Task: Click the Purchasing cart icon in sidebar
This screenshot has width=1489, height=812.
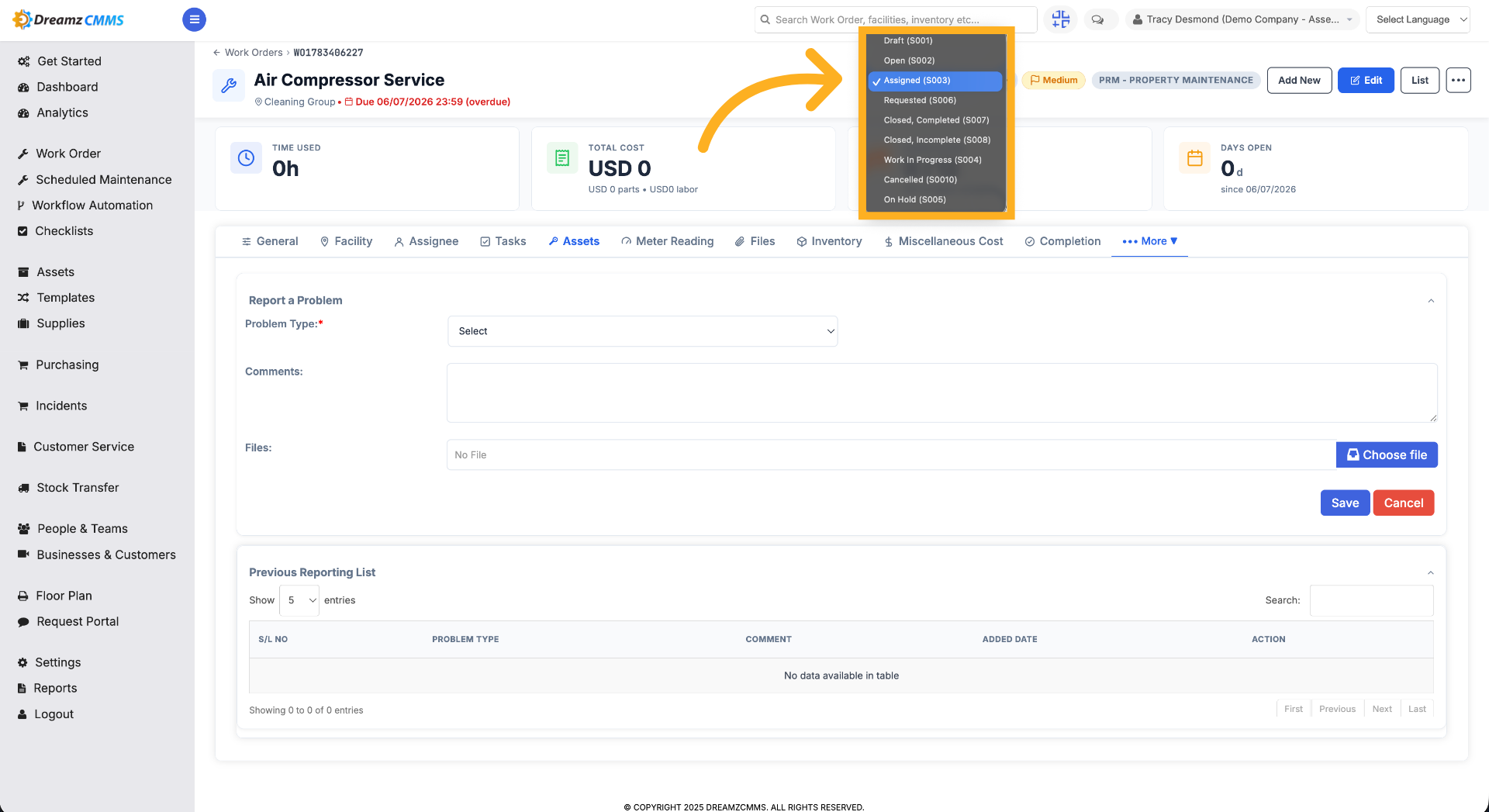Action: coord(23,365)
